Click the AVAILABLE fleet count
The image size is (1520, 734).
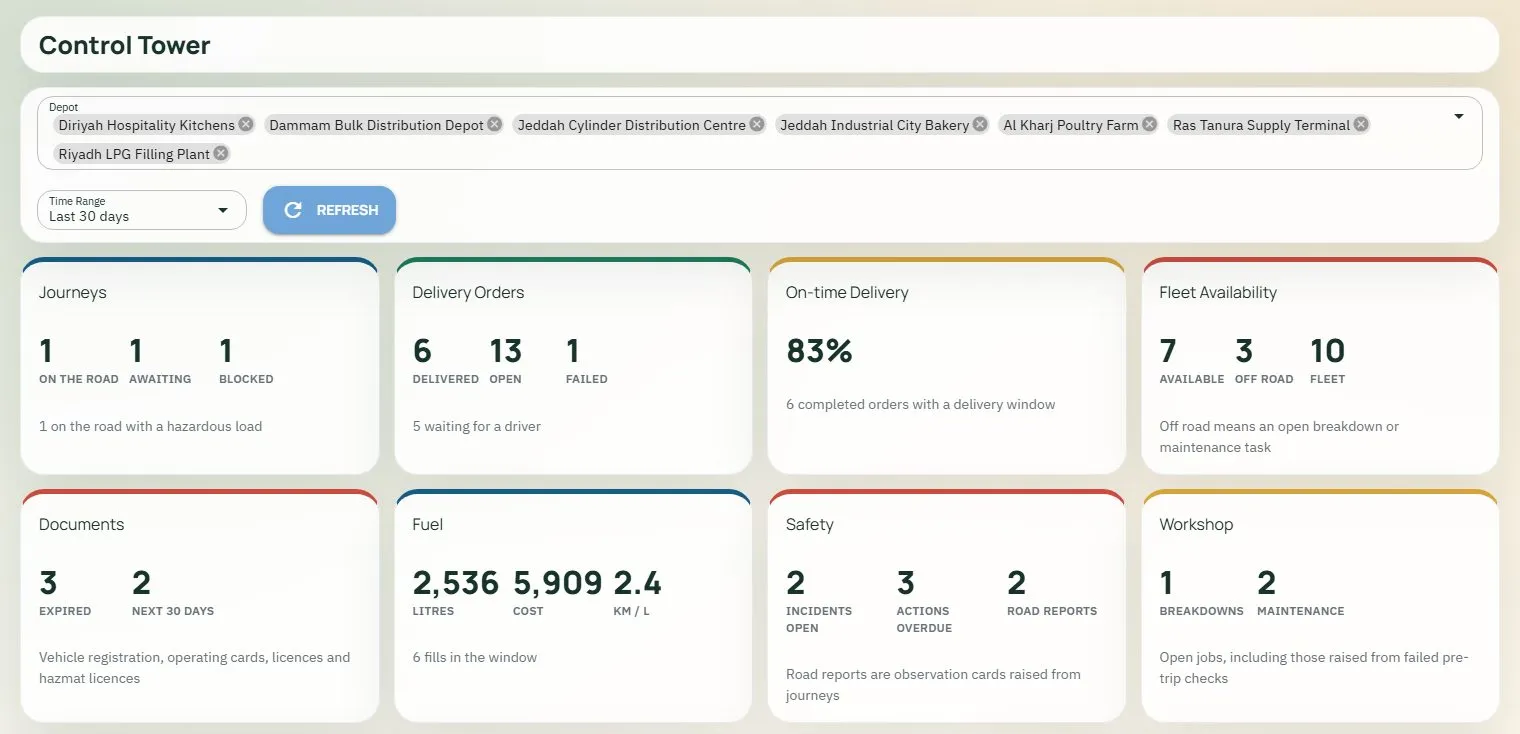click(x=1168, y=351)
